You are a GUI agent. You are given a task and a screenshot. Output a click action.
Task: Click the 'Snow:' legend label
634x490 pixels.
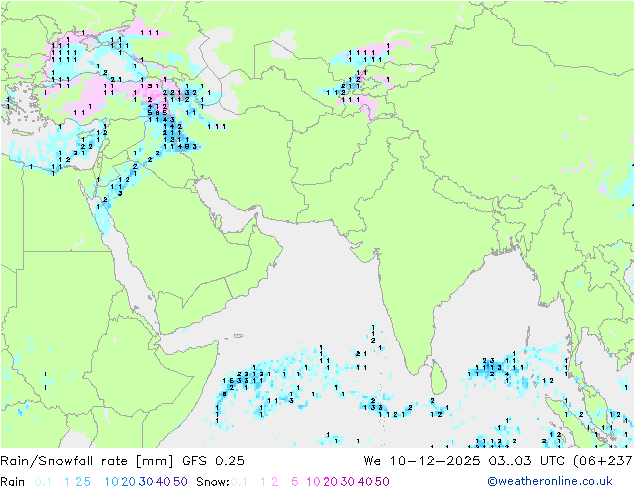point(213,482)
